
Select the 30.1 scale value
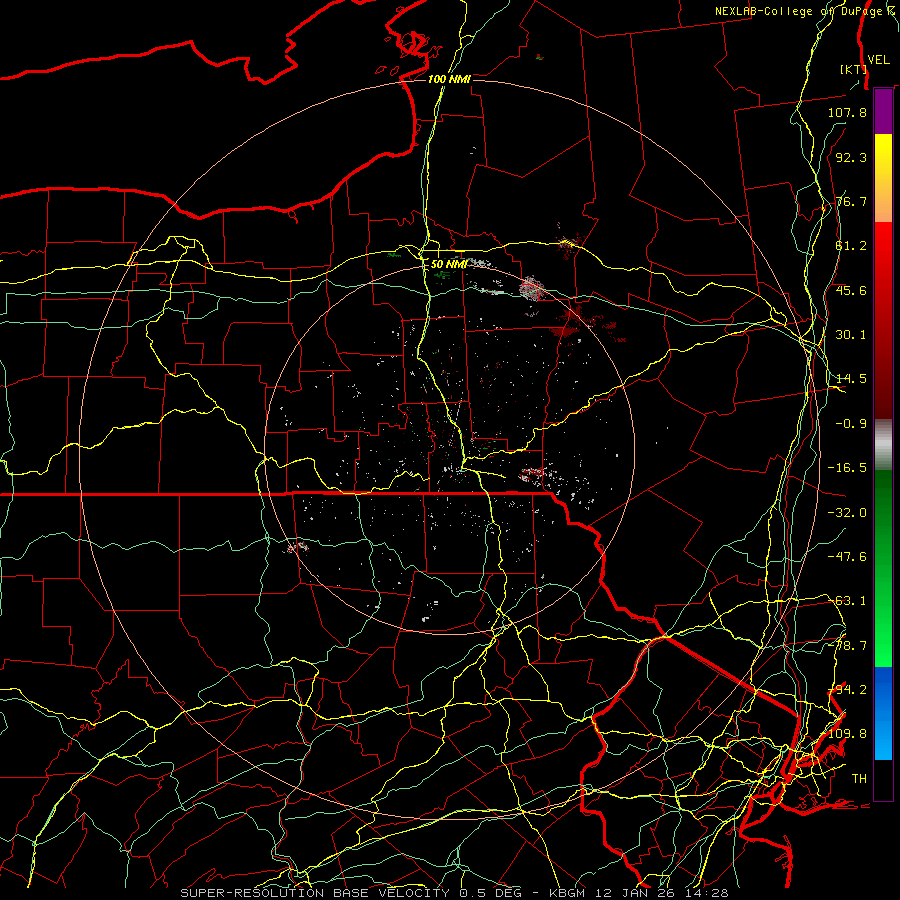tap(851, 335)
